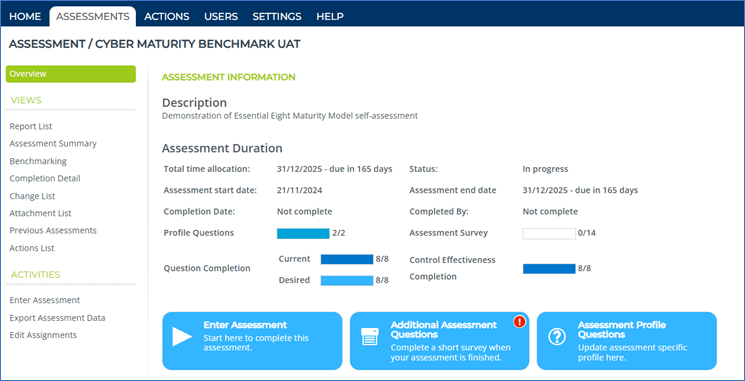
Task: Open the HELP tab
Action: 330,16
